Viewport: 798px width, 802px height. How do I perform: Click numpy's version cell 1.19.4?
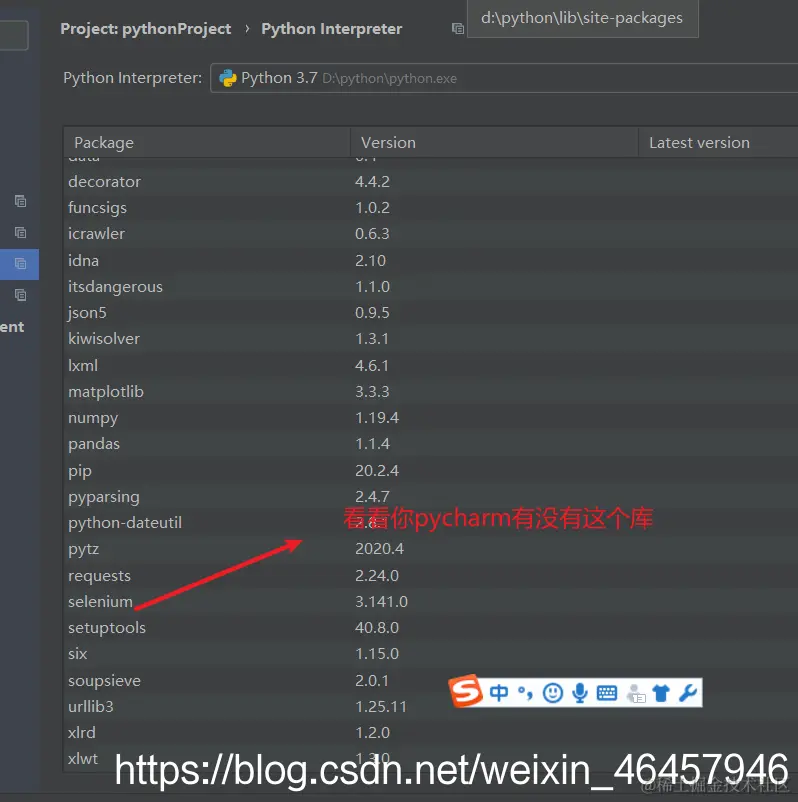[x=377, y=417]
